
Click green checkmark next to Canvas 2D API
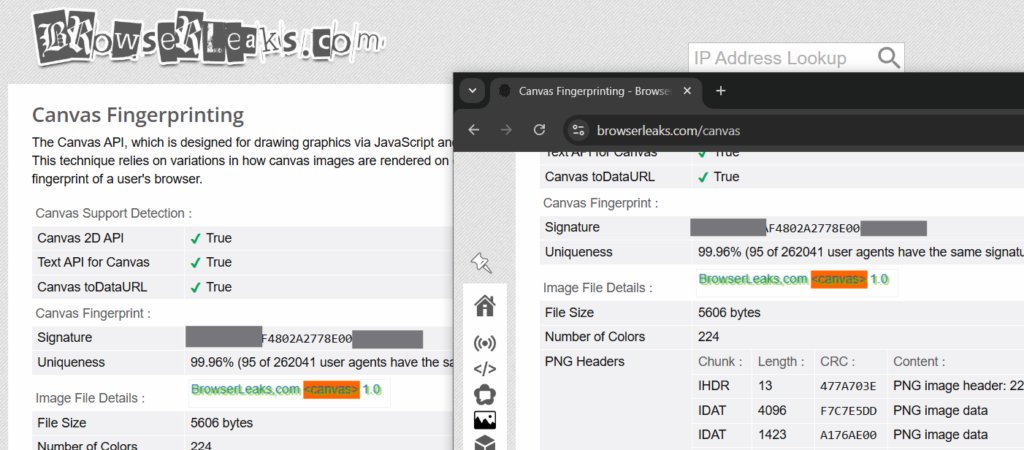(195, 238)
